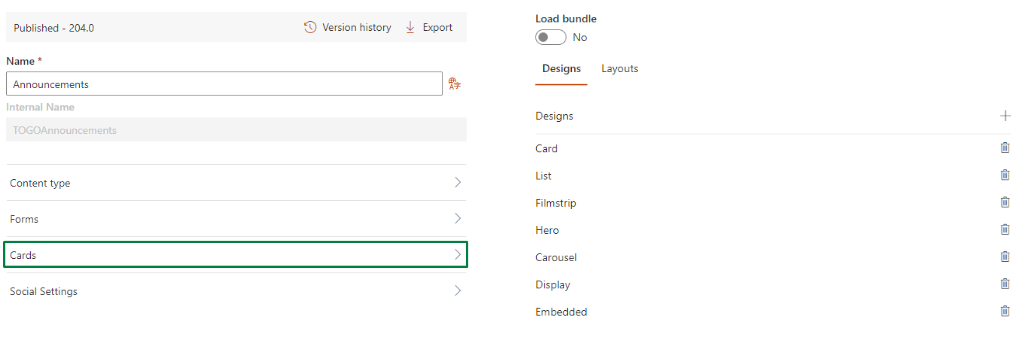Image resolution: width=1027 pixels, height=361 pixels.
Task: Toggle the Load bundle switch
Action: click(550, 37)
